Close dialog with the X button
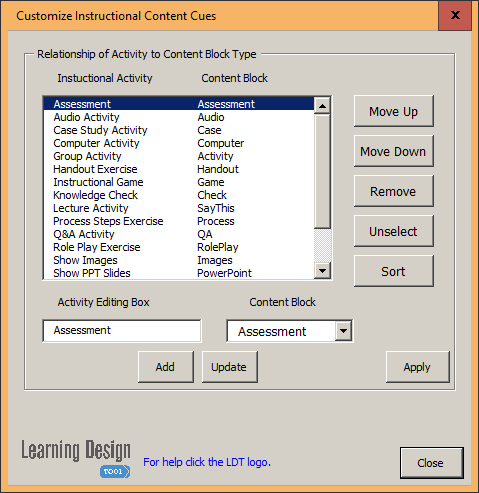 [x=455, y=15]
